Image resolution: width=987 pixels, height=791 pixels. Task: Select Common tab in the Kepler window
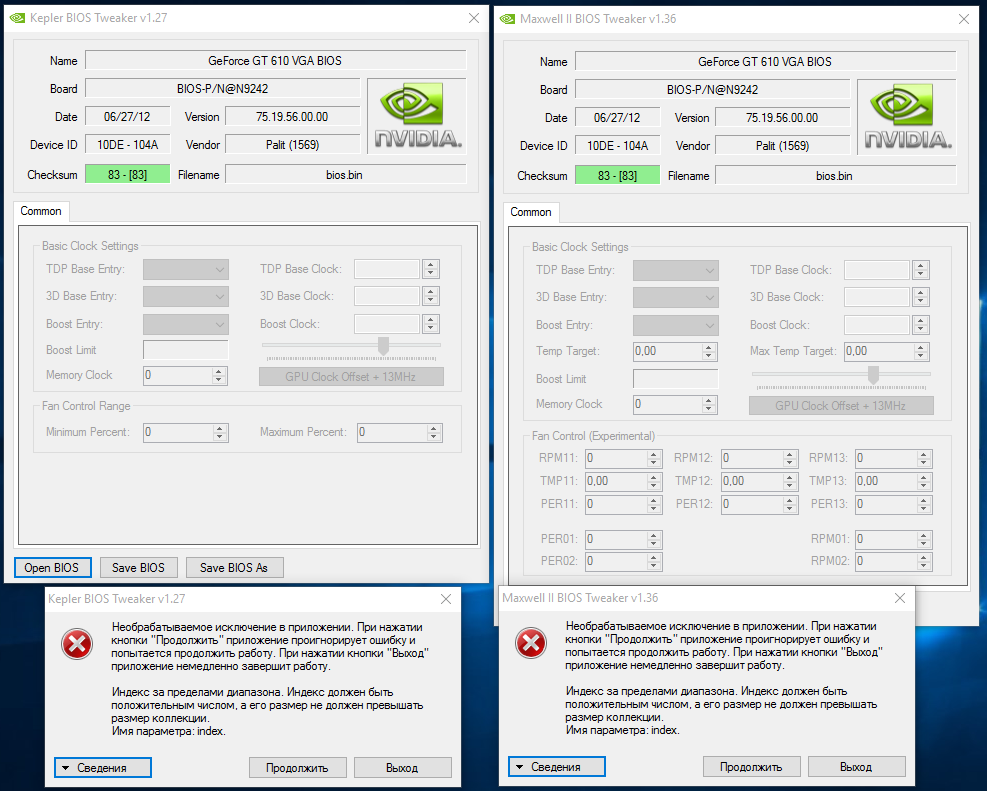pyautogui.click(x=41, y=211)
